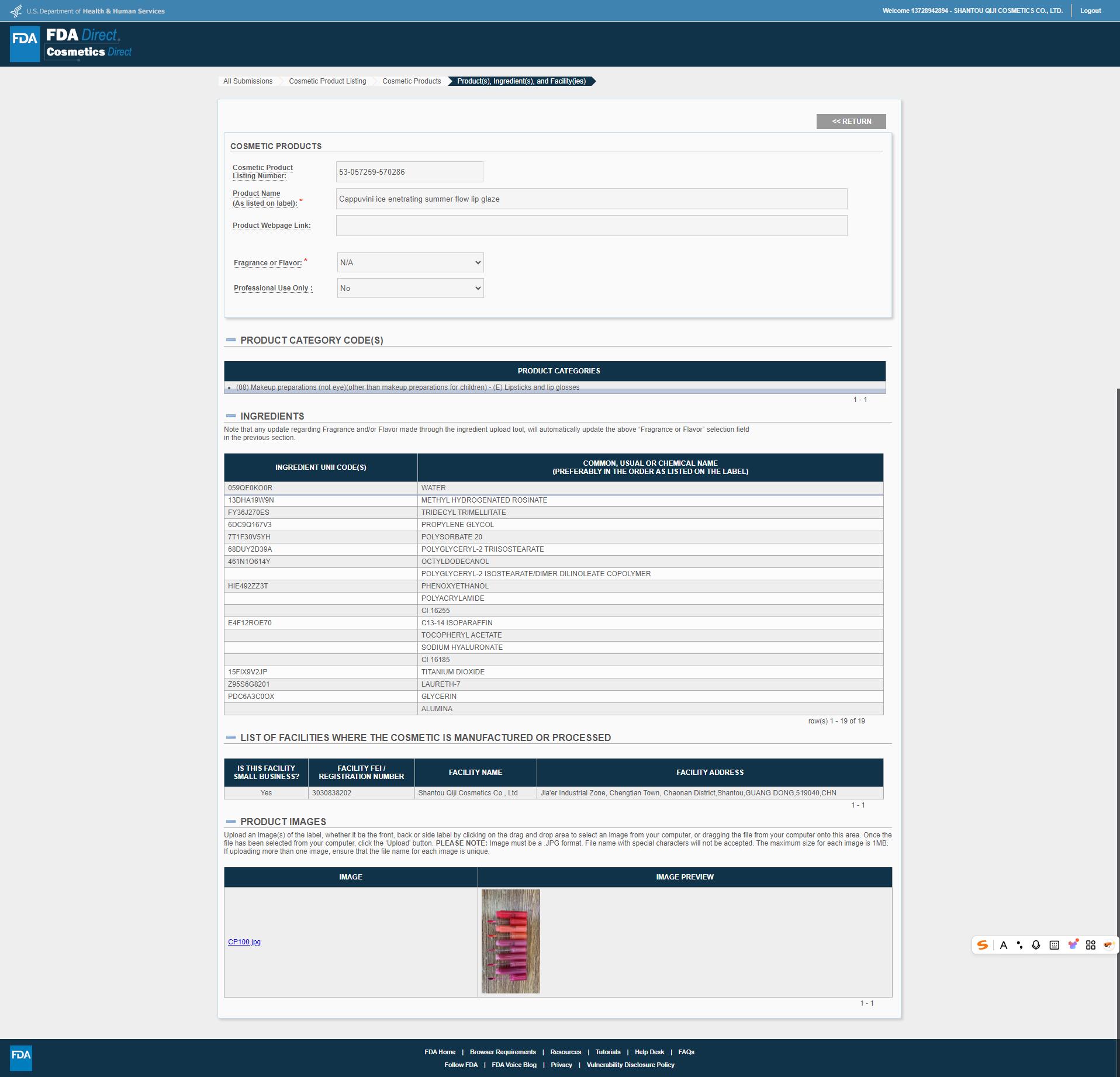Click the lip glaze product image preview

(510, 941)
